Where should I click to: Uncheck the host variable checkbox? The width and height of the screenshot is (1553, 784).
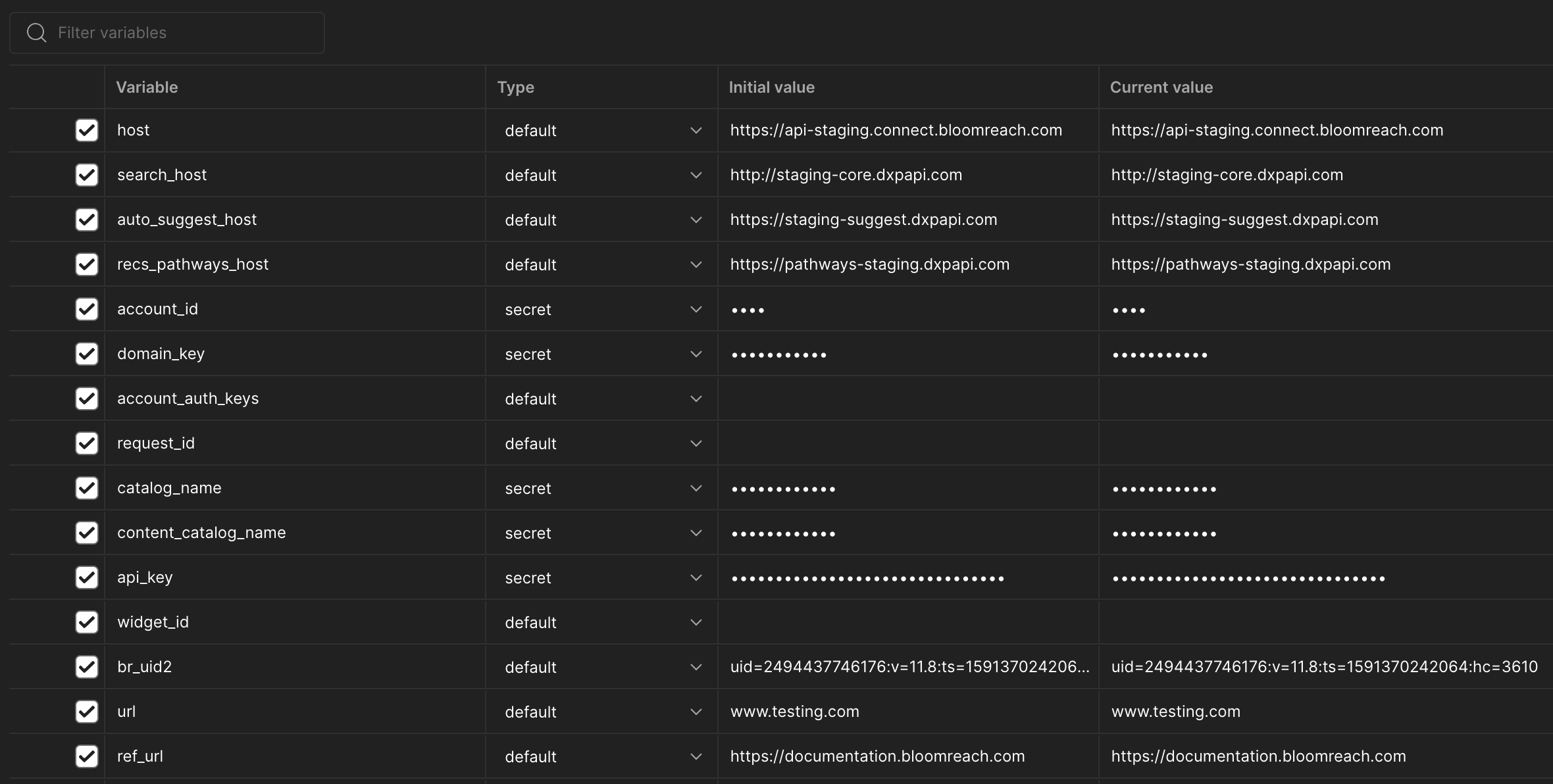click(x=87, y=130)
